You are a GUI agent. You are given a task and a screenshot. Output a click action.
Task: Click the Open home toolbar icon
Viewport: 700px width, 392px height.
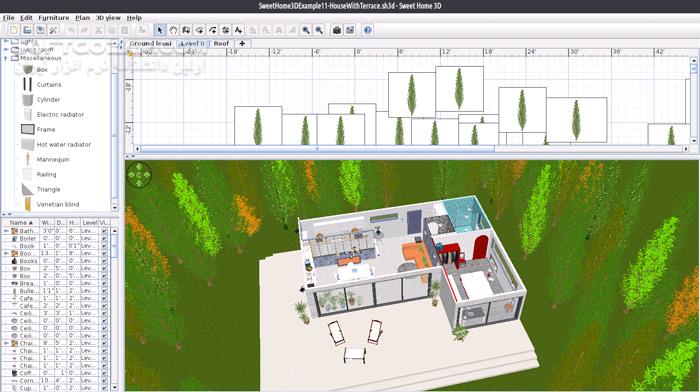[27, 30]
